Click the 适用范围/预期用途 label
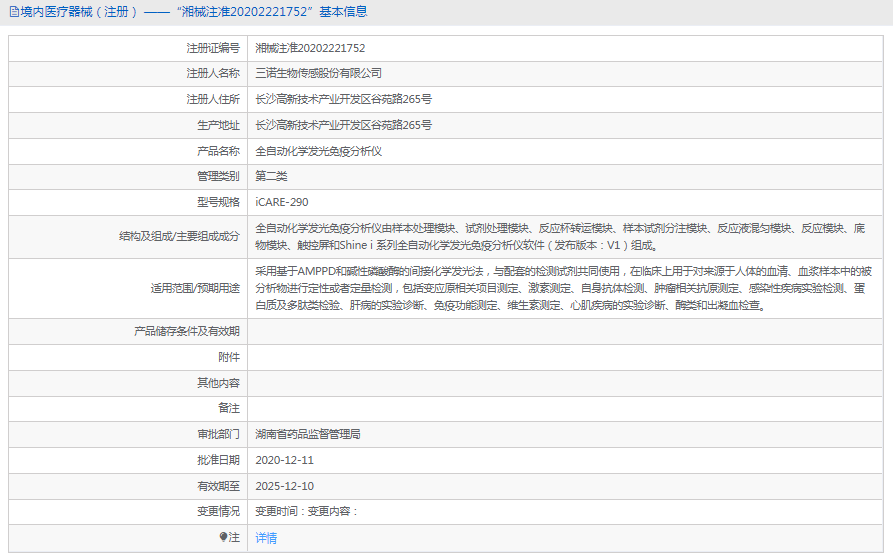 195,289
